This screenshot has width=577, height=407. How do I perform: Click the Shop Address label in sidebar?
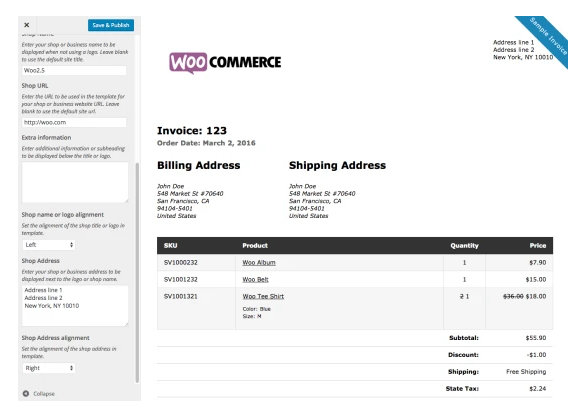coord(40,261)
